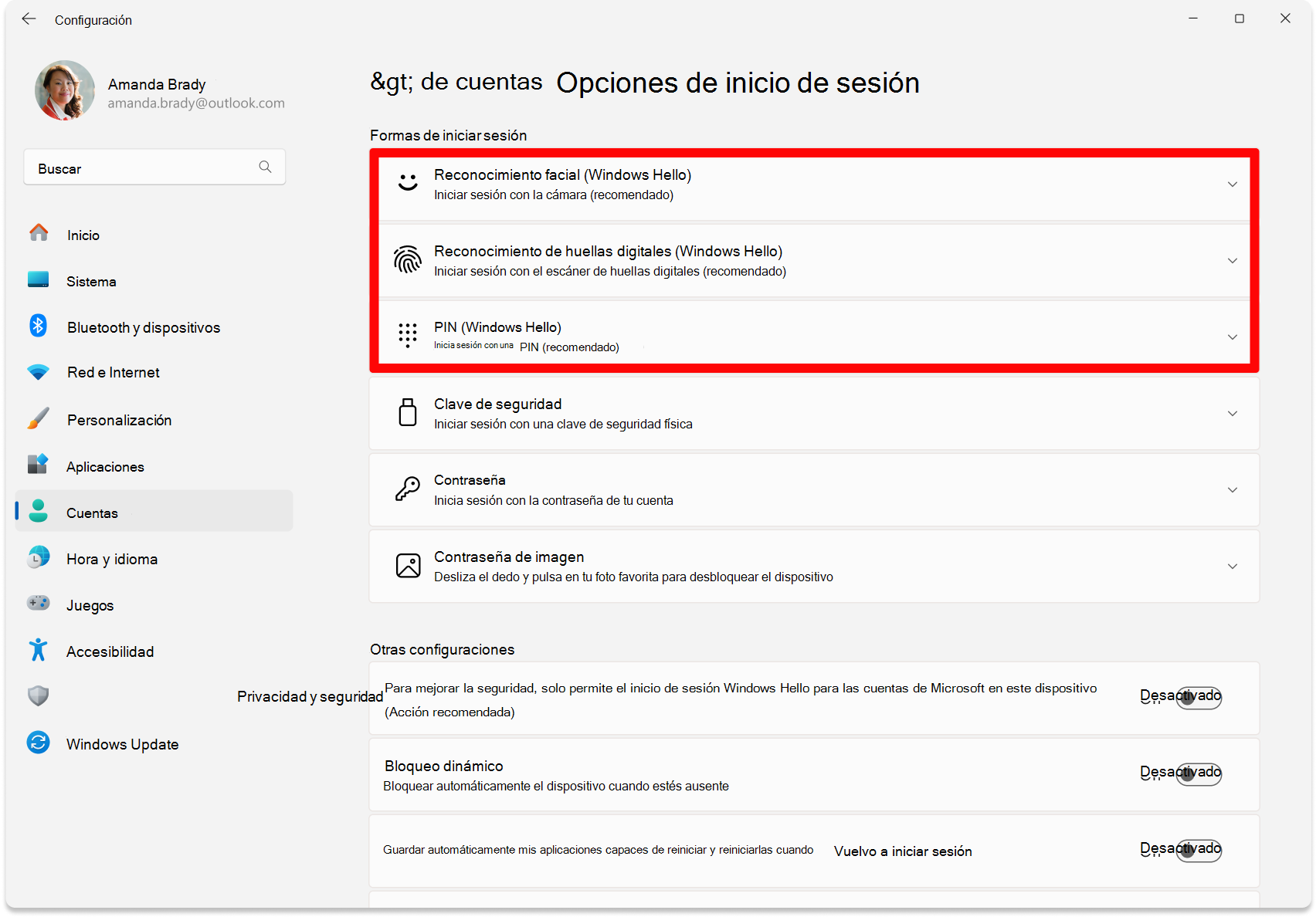This screenshot has width=1316, height=917.
Task: Open Bluetooth y dispositivos settings
Action: (x=143, y=327)
